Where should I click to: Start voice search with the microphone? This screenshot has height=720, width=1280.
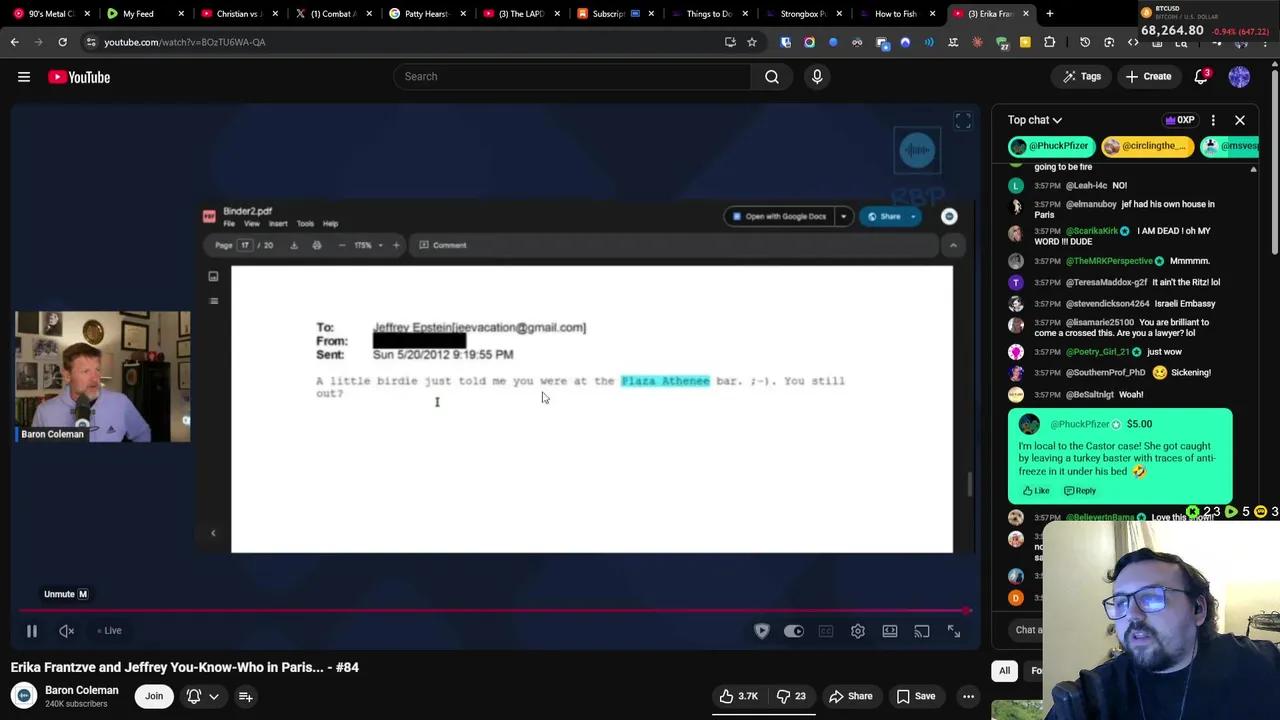pos(817,77)
